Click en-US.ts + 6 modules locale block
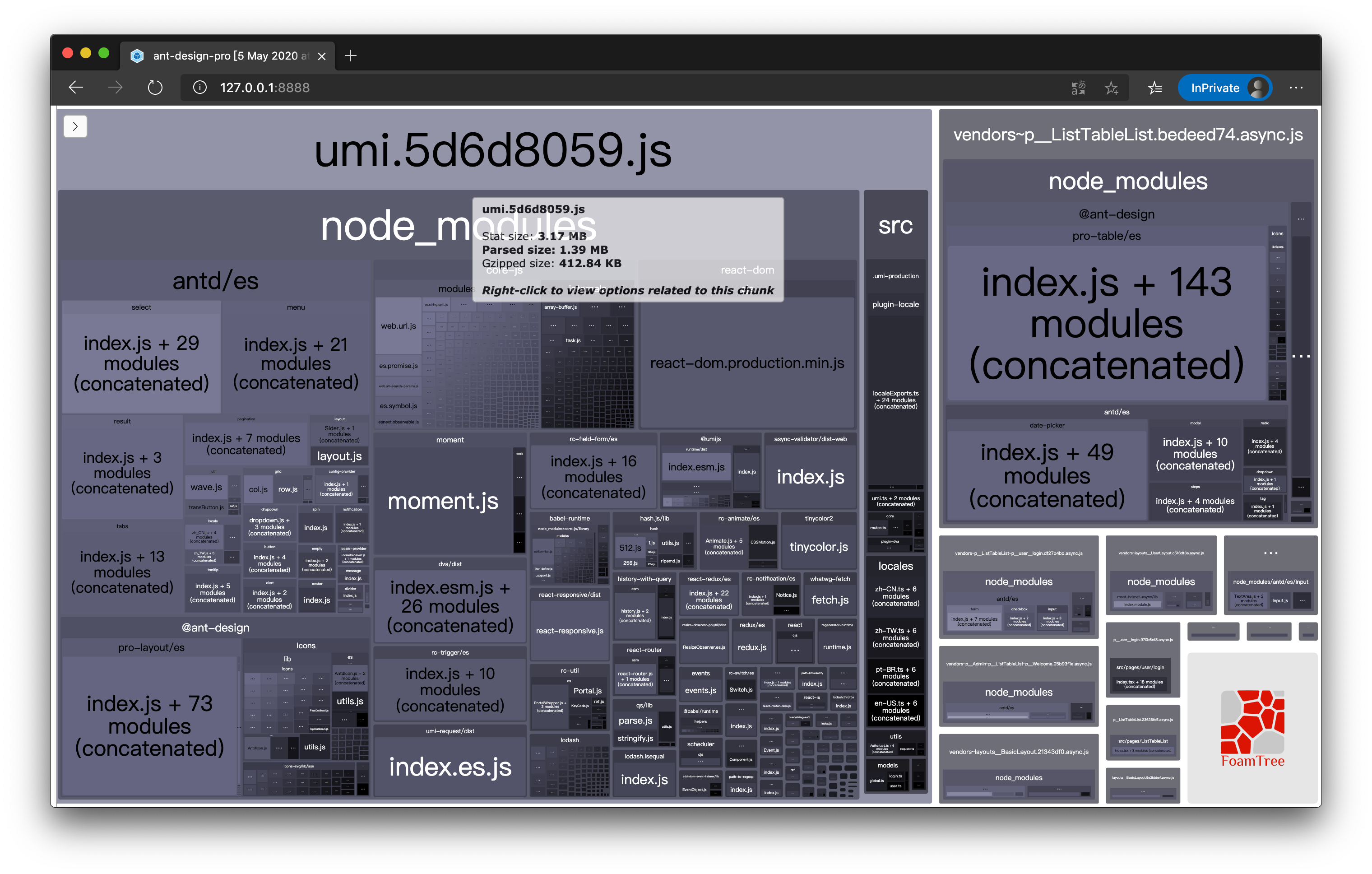Screen dimensions: 1372x874 [896, 711]
